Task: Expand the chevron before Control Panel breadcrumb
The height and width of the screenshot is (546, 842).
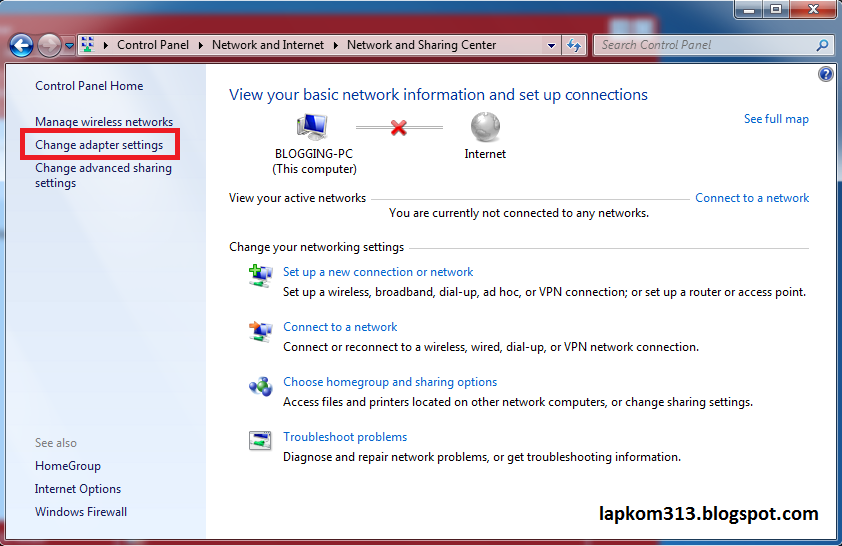Action: point(106,45)
